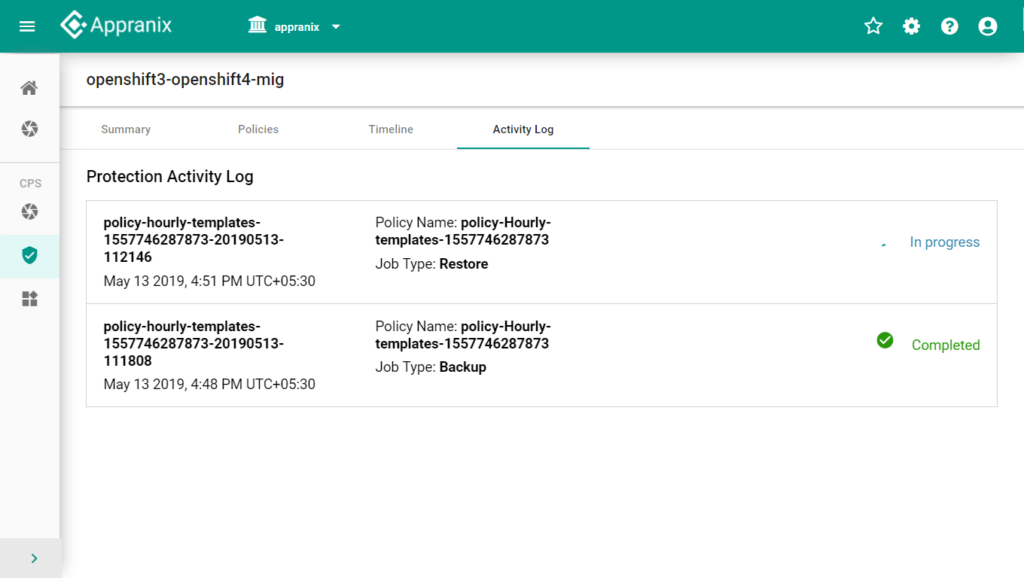Click the green Completed checkmark icon

click(x=885, y=340)
